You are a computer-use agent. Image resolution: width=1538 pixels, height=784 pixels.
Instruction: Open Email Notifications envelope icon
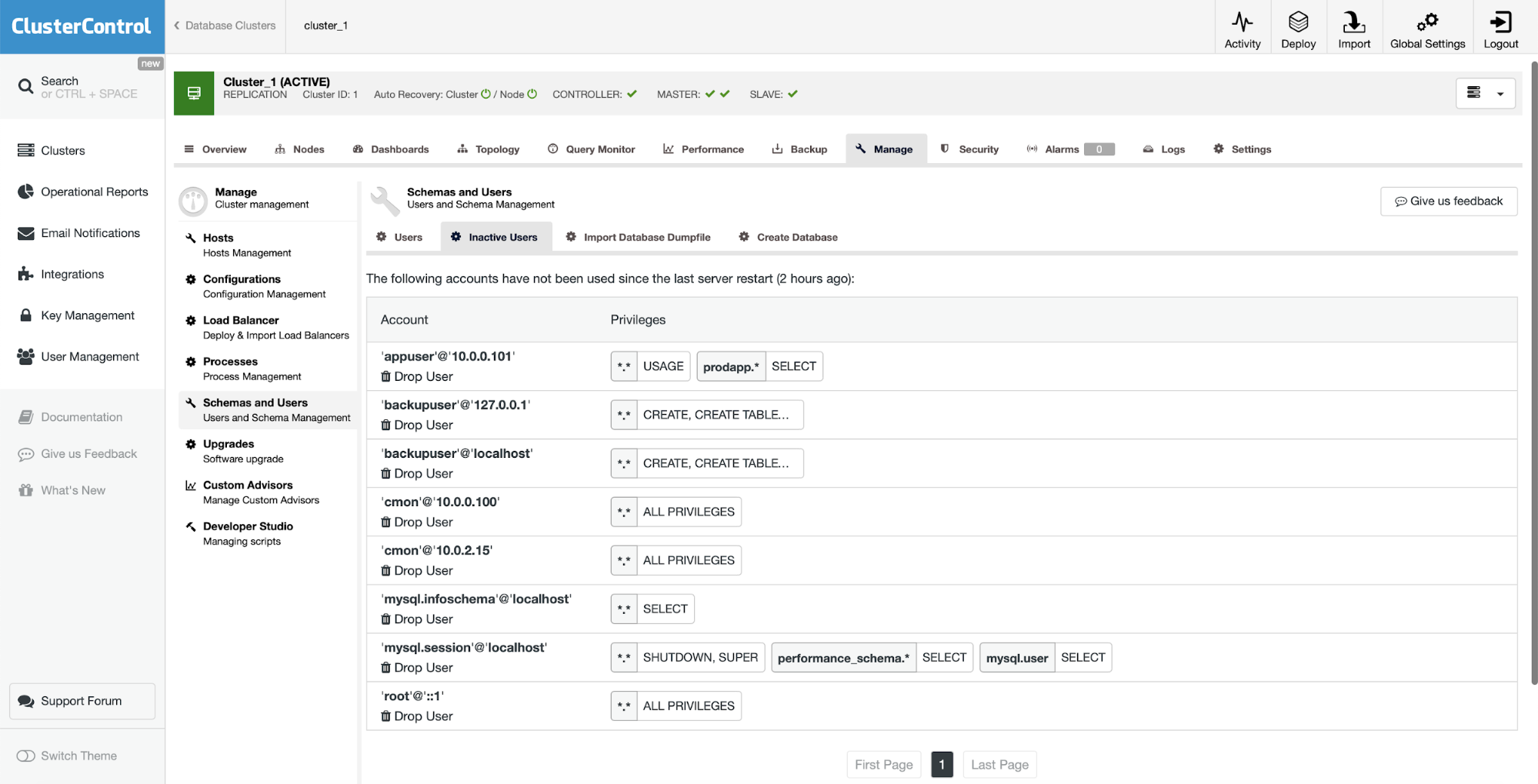point(25,233)
